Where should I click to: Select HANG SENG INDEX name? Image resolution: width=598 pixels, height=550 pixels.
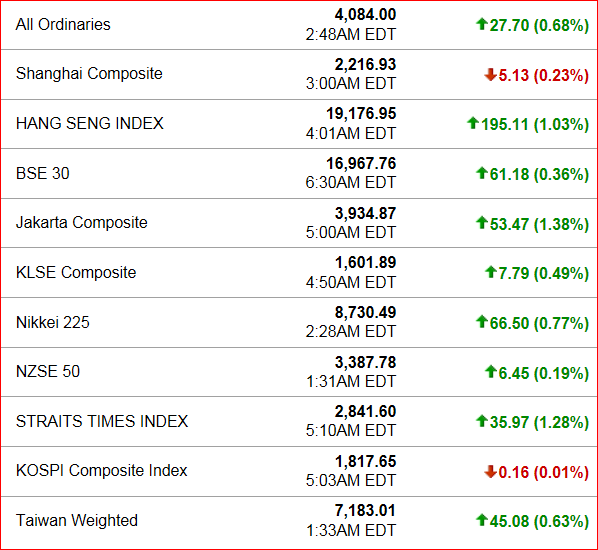[90, 123]
